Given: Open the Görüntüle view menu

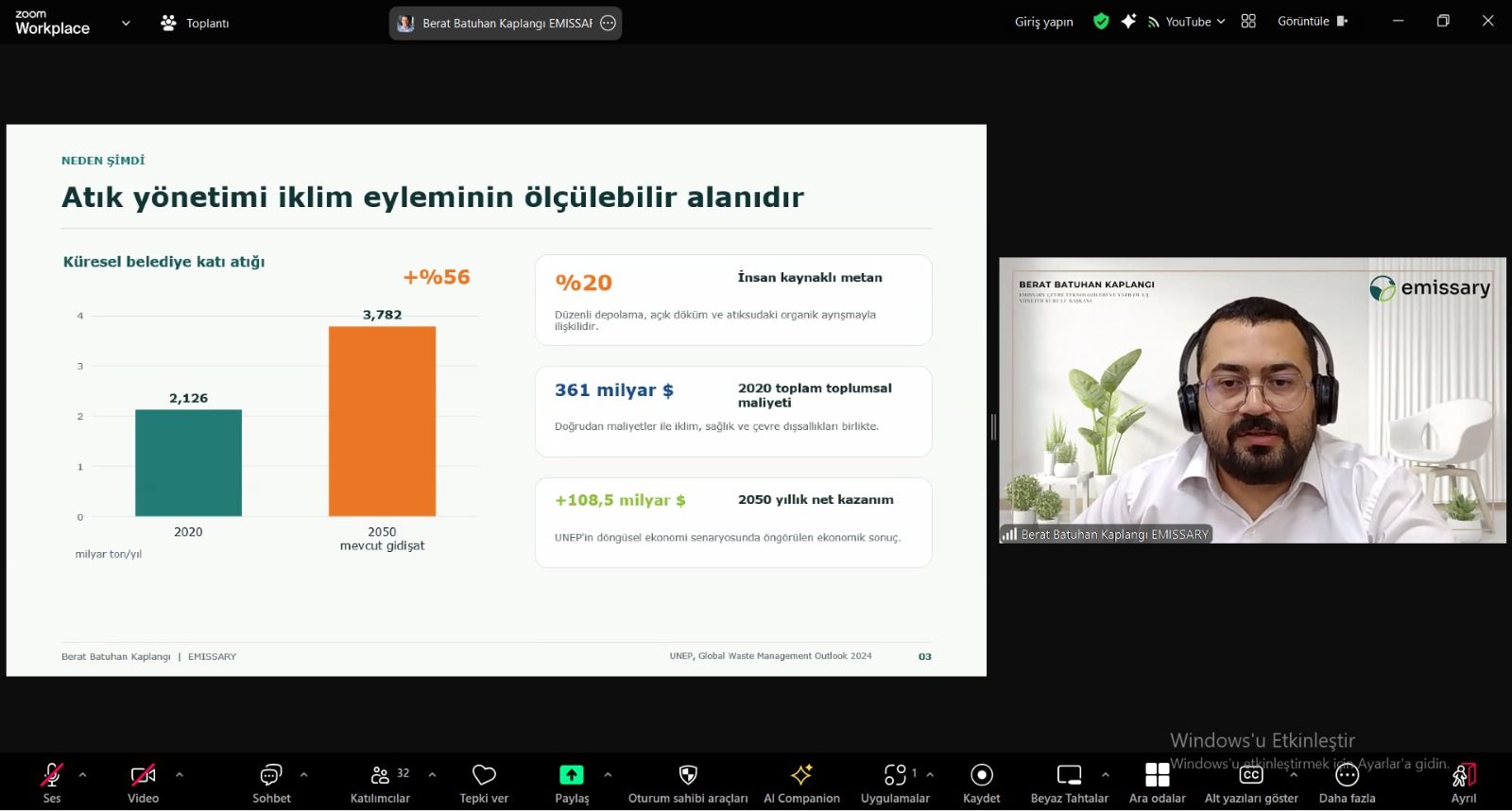Looking at the screenshot, I should click(1313, 22).
